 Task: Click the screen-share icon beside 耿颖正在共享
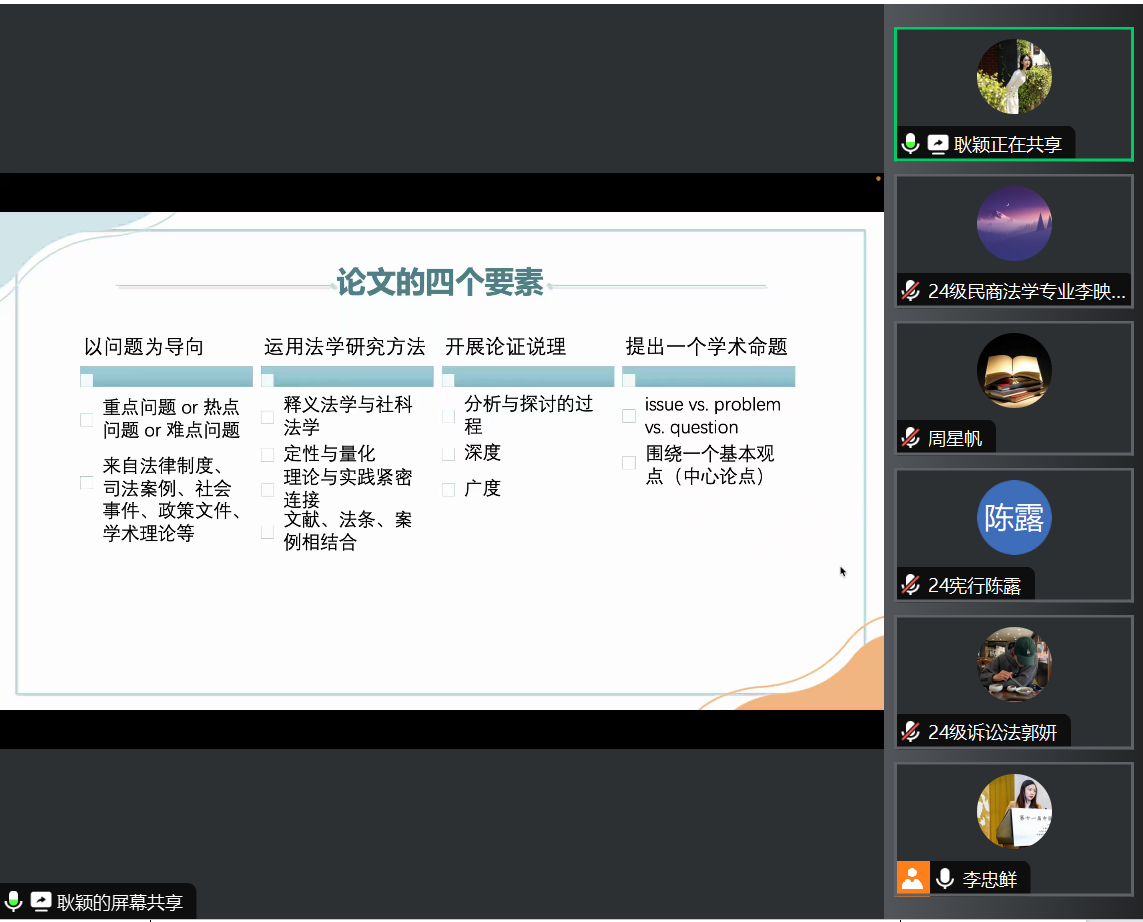pyautogui.click(x=937, y=144)
